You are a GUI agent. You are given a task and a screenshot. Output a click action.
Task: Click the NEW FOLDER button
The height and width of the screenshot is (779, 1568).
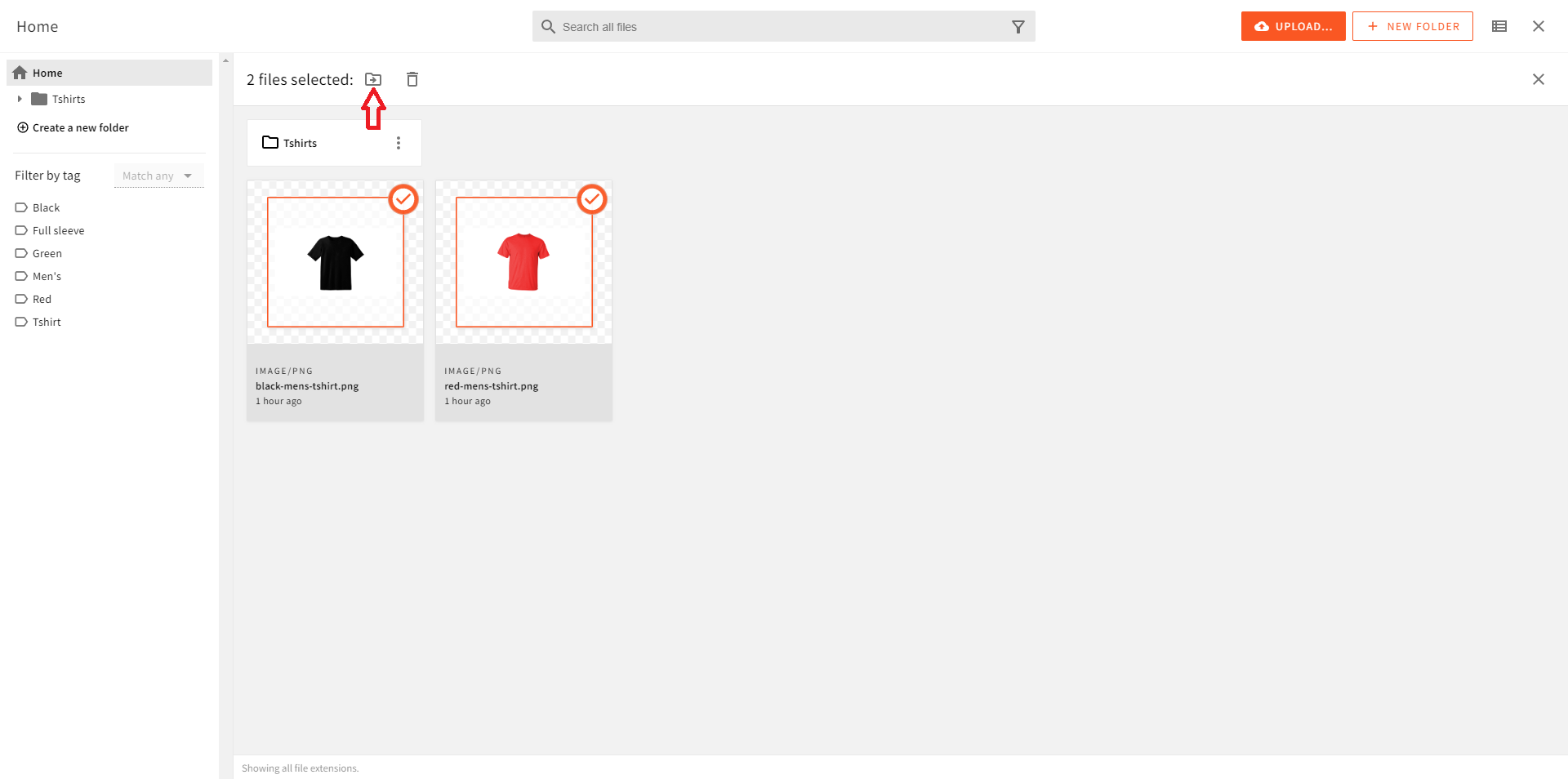(1412, 26)
